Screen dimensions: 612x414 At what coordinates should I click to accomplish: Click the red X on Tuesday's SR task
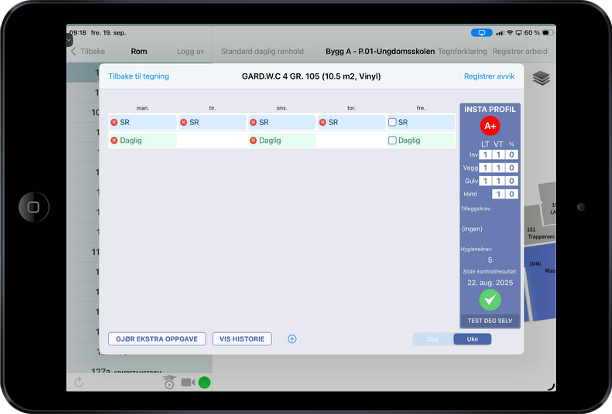click(184, 122)
